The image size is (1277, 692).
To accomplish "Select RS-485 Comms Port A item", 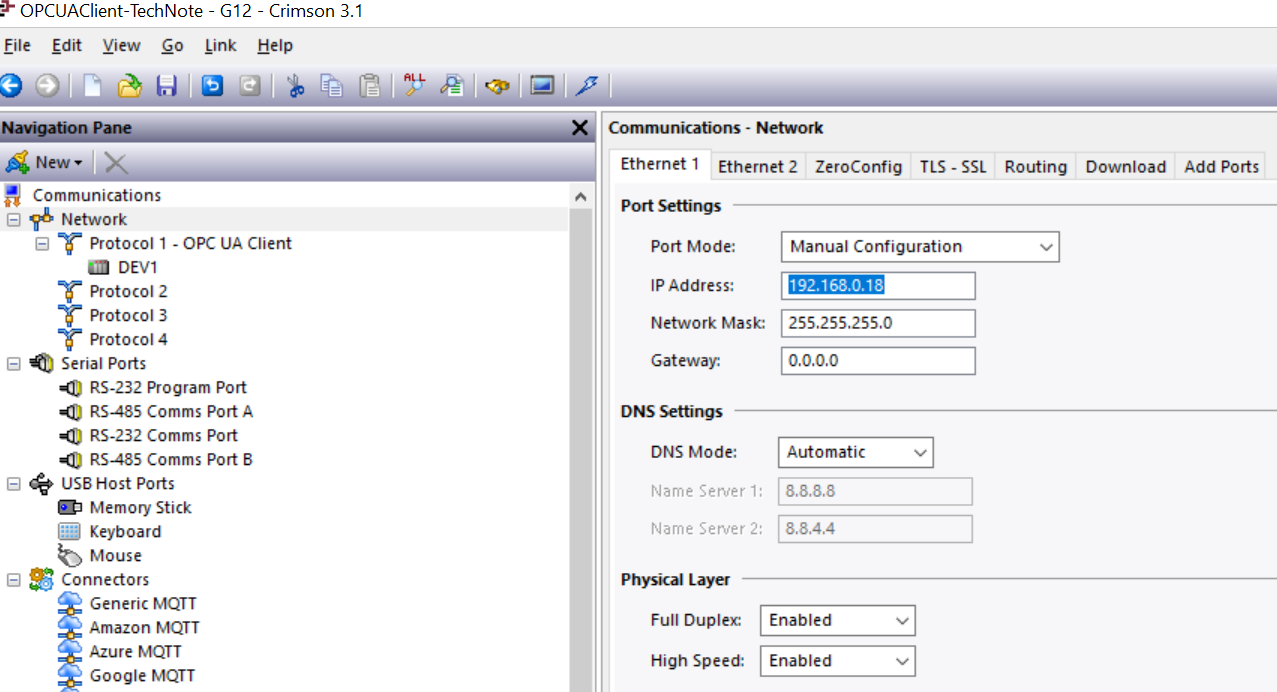I will click(x=171, y=411).
